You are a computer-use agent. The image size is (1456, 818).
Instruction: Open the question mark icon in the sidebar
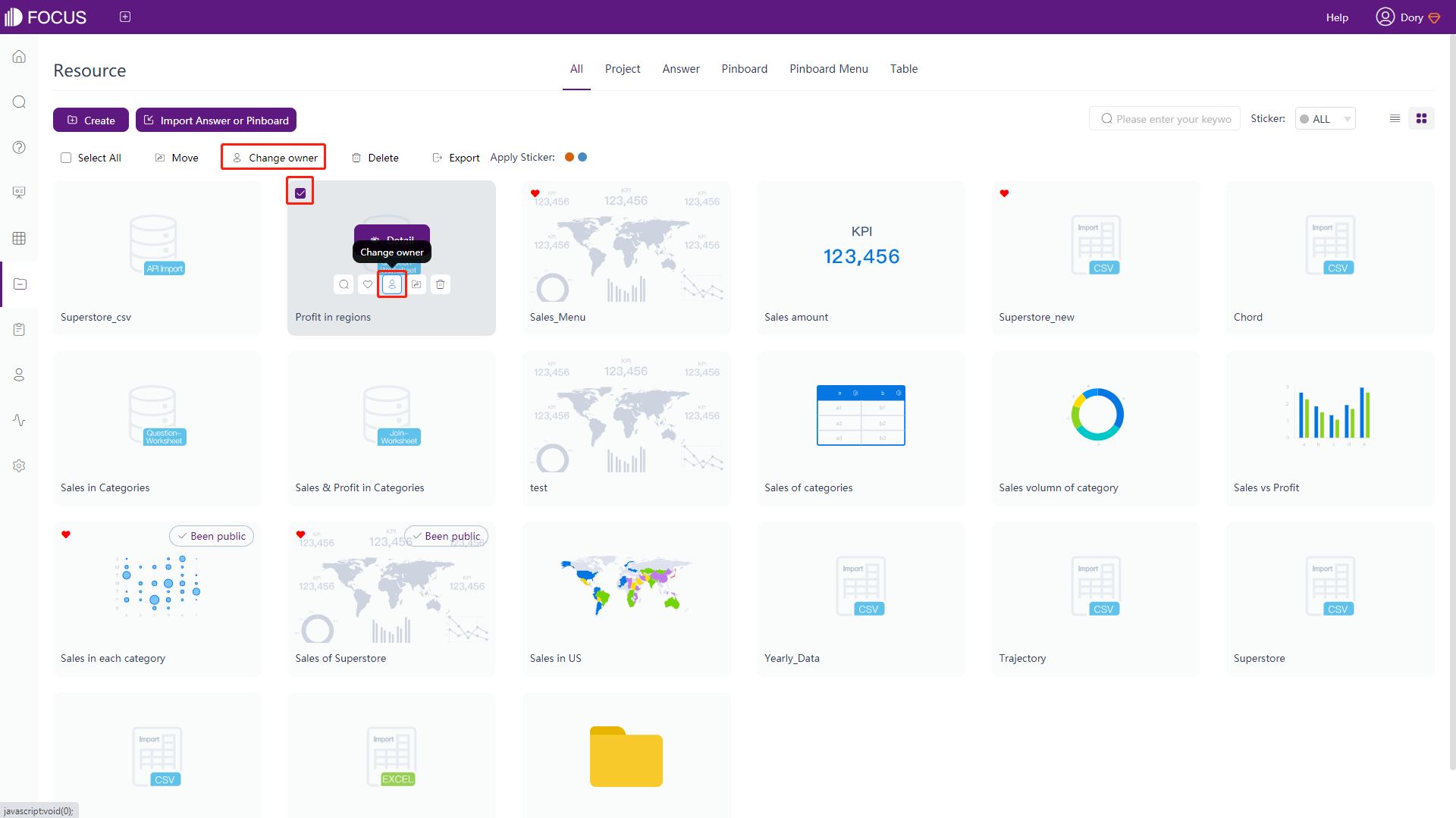(x=19, y=147)
